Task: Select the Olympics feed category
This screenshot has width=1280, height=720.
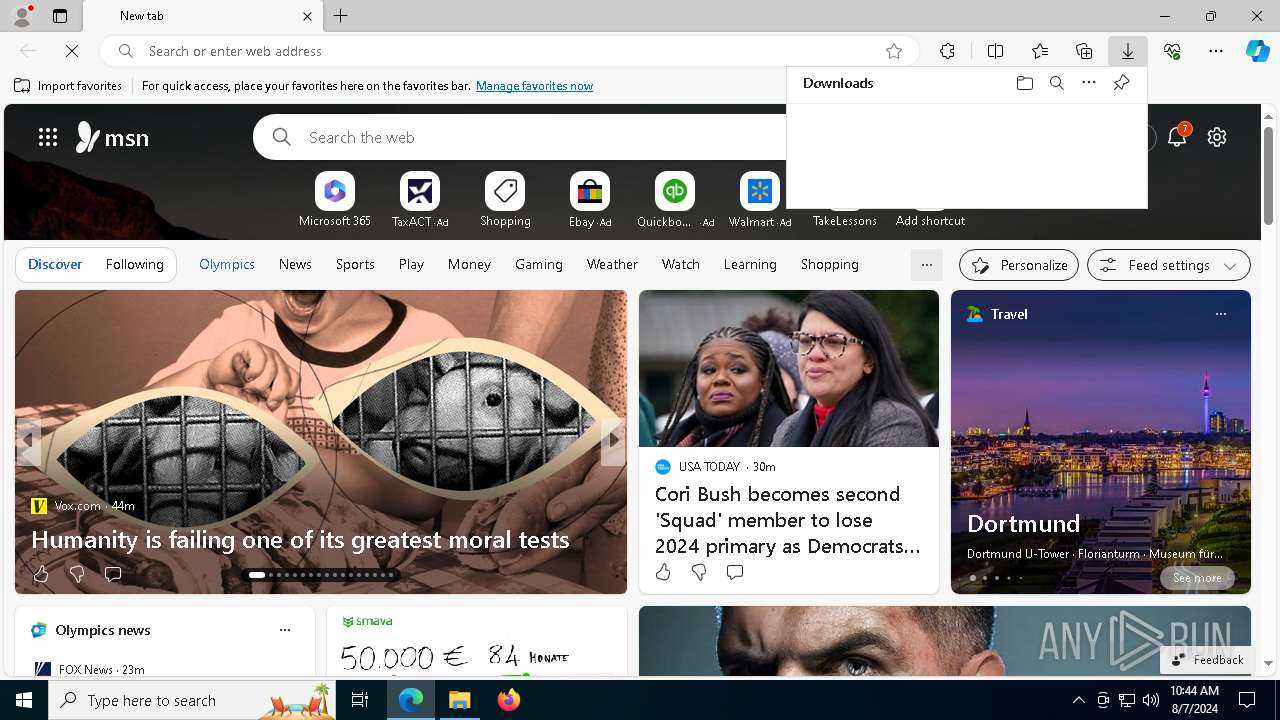Action: (227, 264)
